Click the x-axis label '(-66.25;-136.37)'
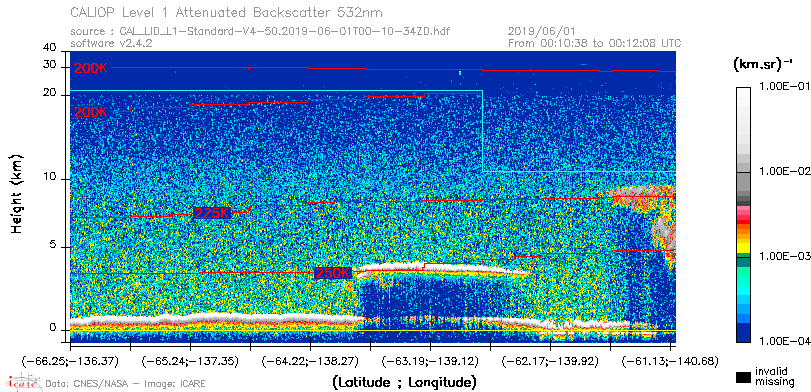 tap(70, 361)
